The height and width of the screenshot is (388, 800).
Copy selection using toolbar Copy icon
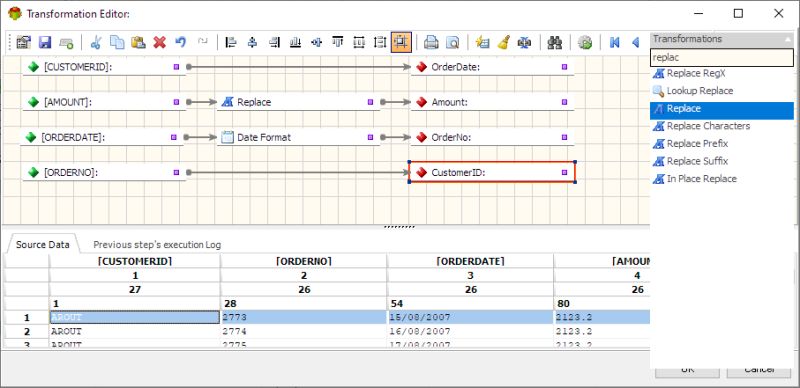117,42
